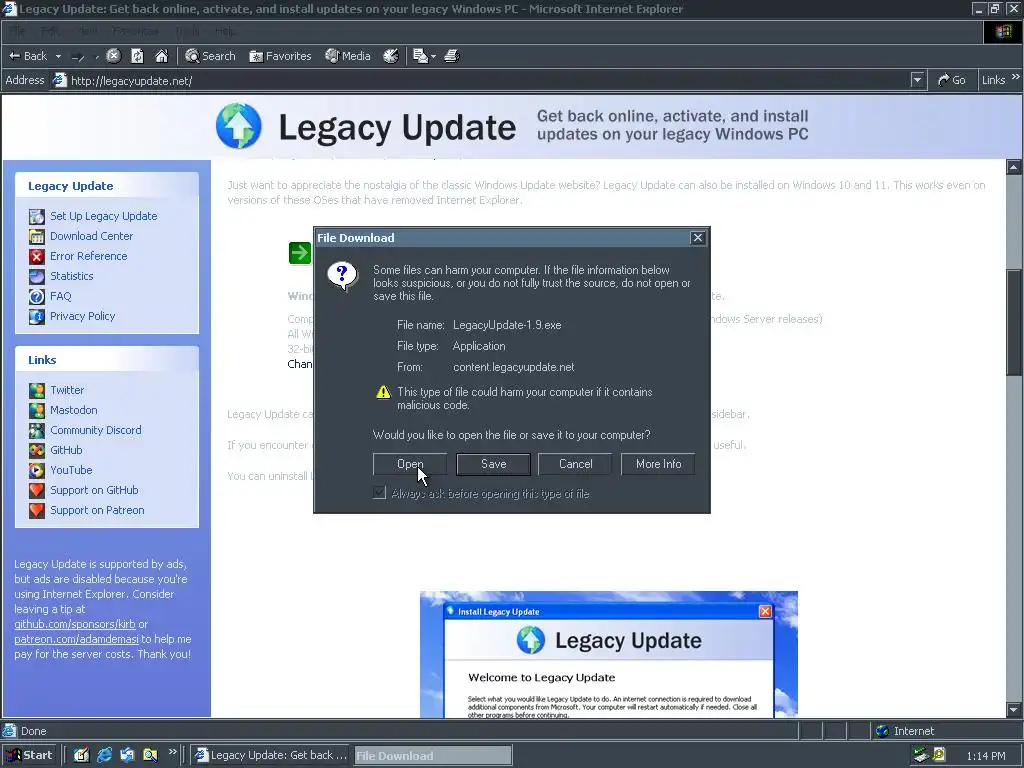Click the address bar URL field
The width and height of the screenshot is (1024, 768).
pyautogui.click(x=480, y=80)
